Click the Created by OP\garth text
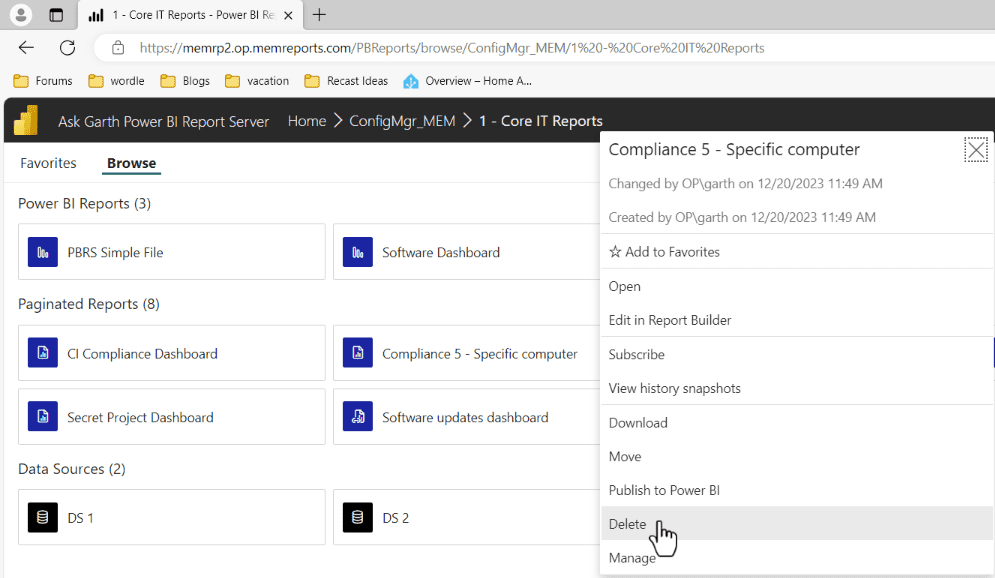Screen dimensions: 995x578 [742, 217]
